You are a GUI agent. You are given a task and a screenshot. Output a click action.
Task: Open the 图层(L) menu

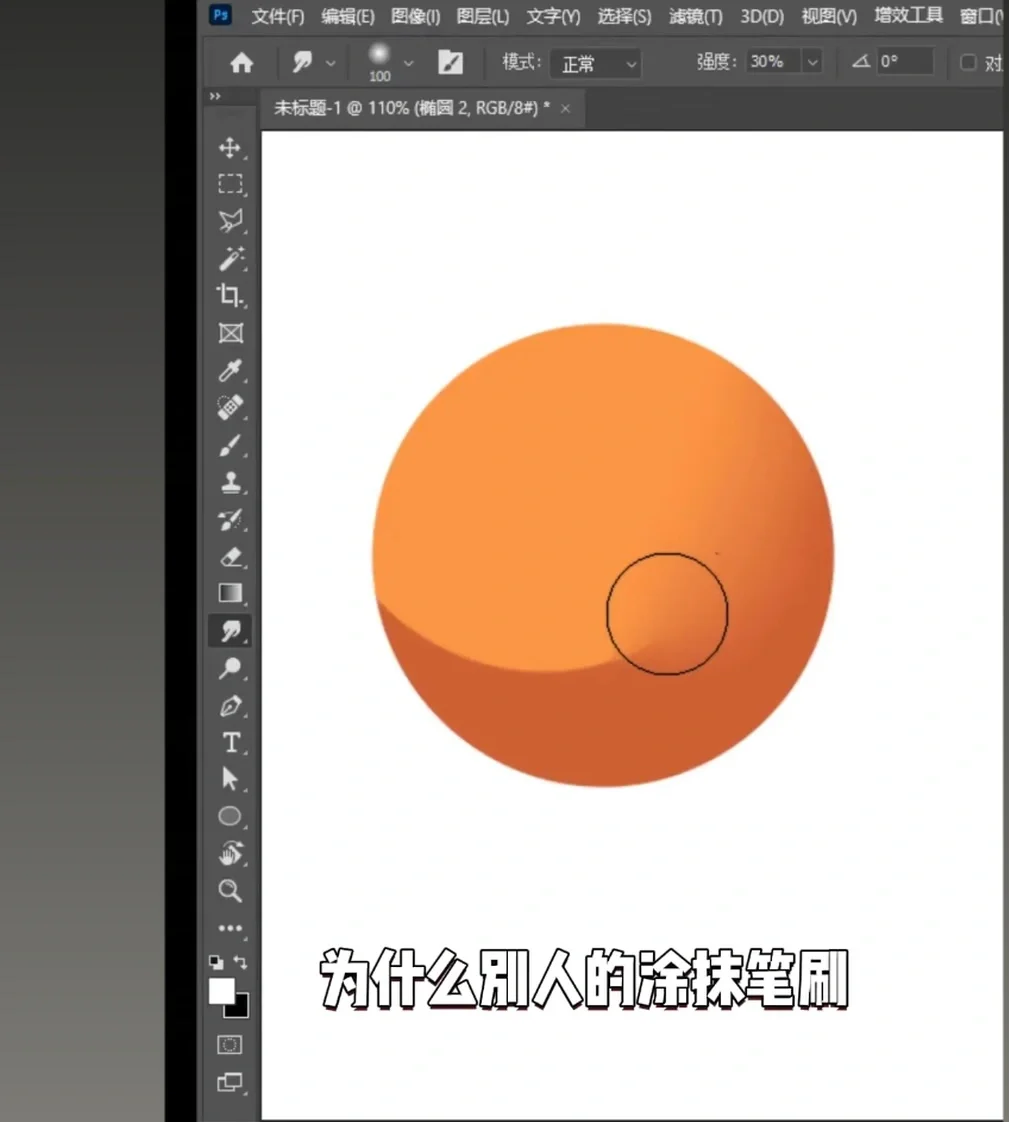pyautogui.click(x=482, y=16)
